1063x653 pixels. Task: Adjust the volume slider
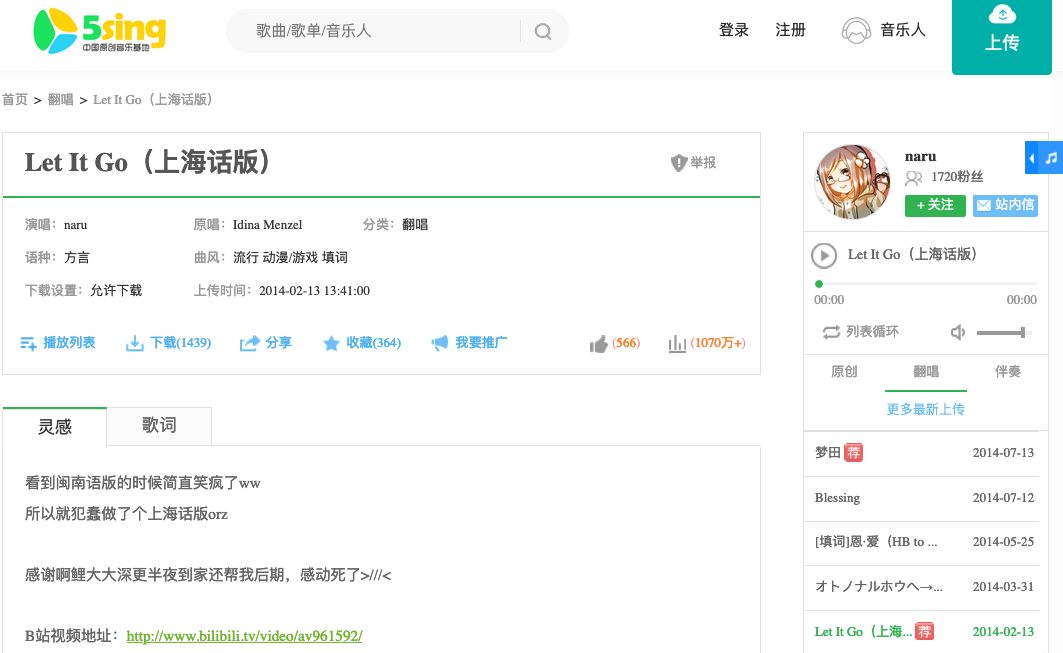1001,332
